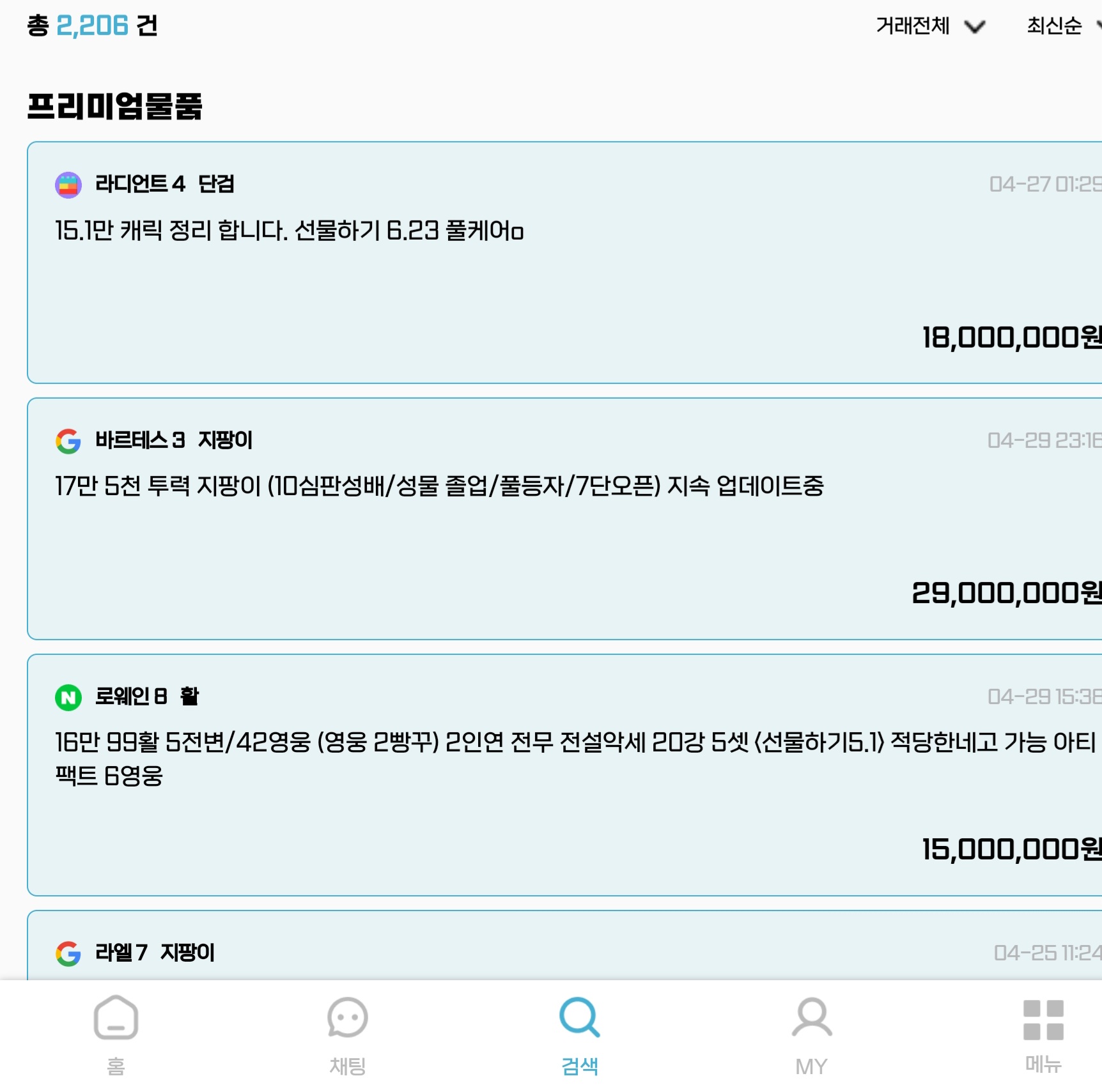Viewport: 1102px width, 1092px height.
Task: Switch to the 채팅 tab label
Action: (347, 1066)
